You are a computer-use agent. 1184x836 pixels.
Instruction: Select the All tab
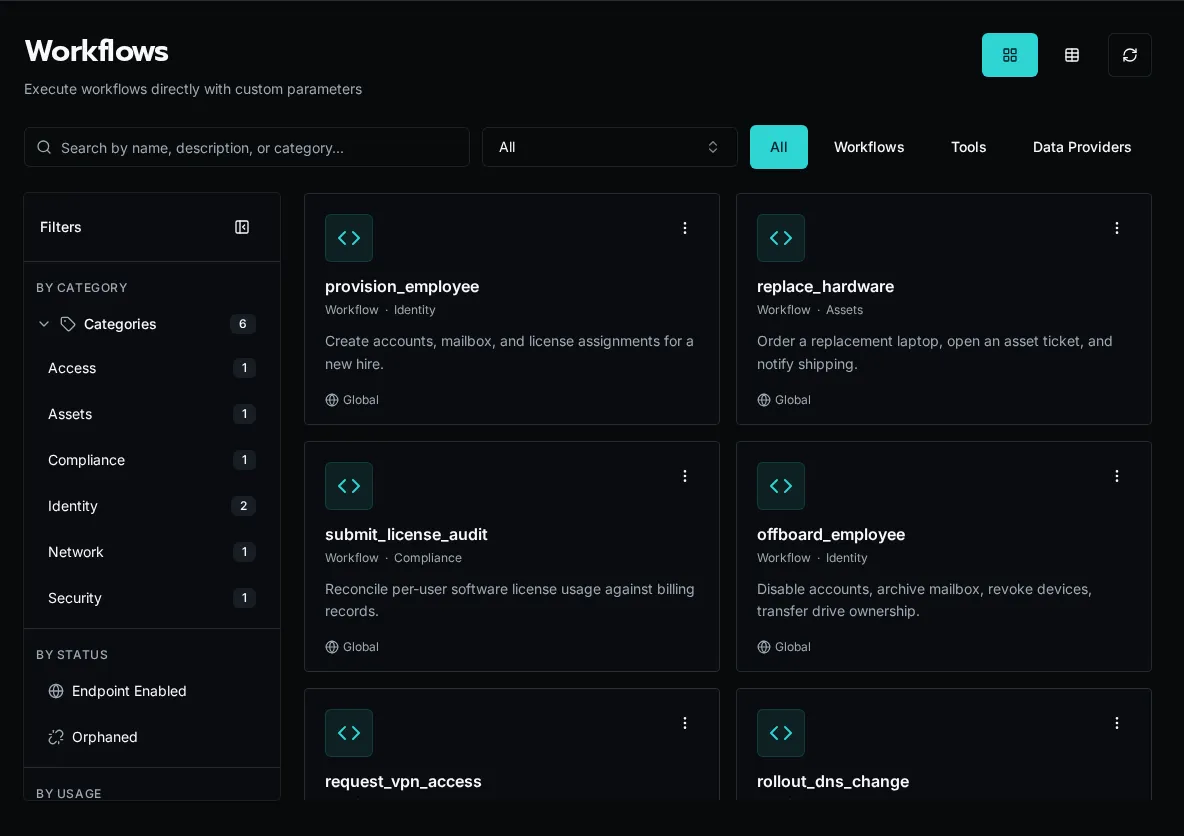[779, 147]
